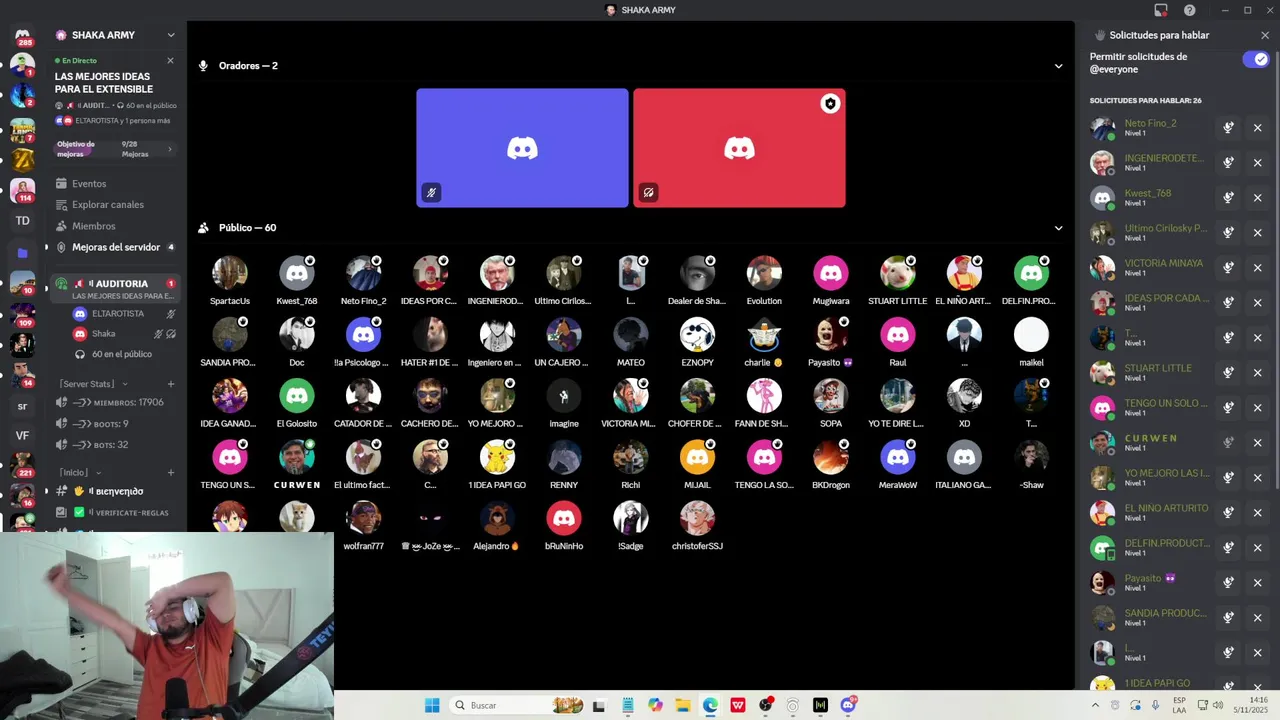This screenshot has height=720, width=1280.
Task: Go to Discord direct messages home
Action: (22, 36)
